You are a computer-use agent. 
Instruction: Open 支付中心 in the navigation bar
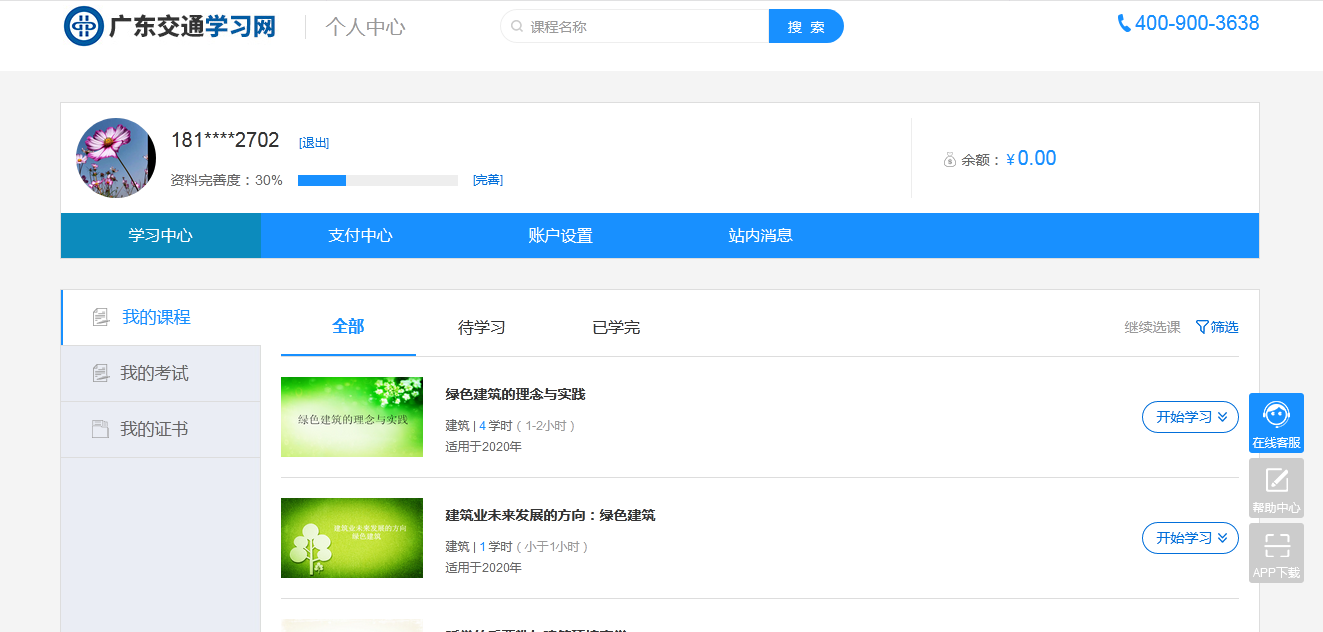360,236
